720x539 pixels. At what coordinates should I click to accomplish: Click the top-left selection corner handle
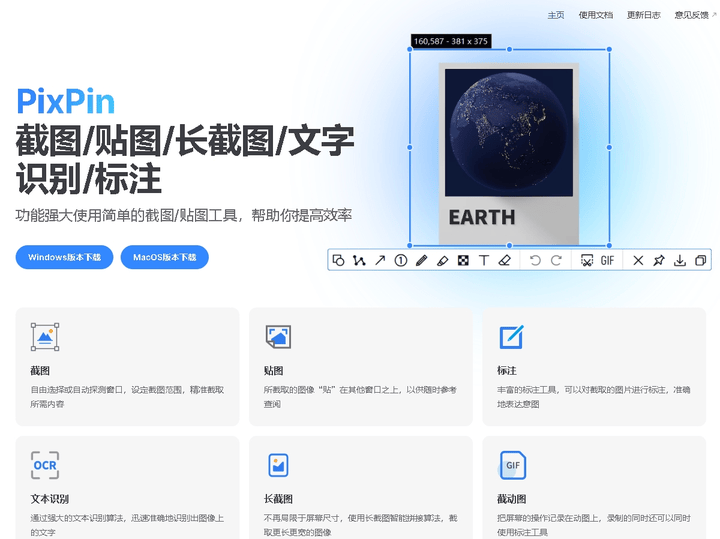tap(410, 49)
